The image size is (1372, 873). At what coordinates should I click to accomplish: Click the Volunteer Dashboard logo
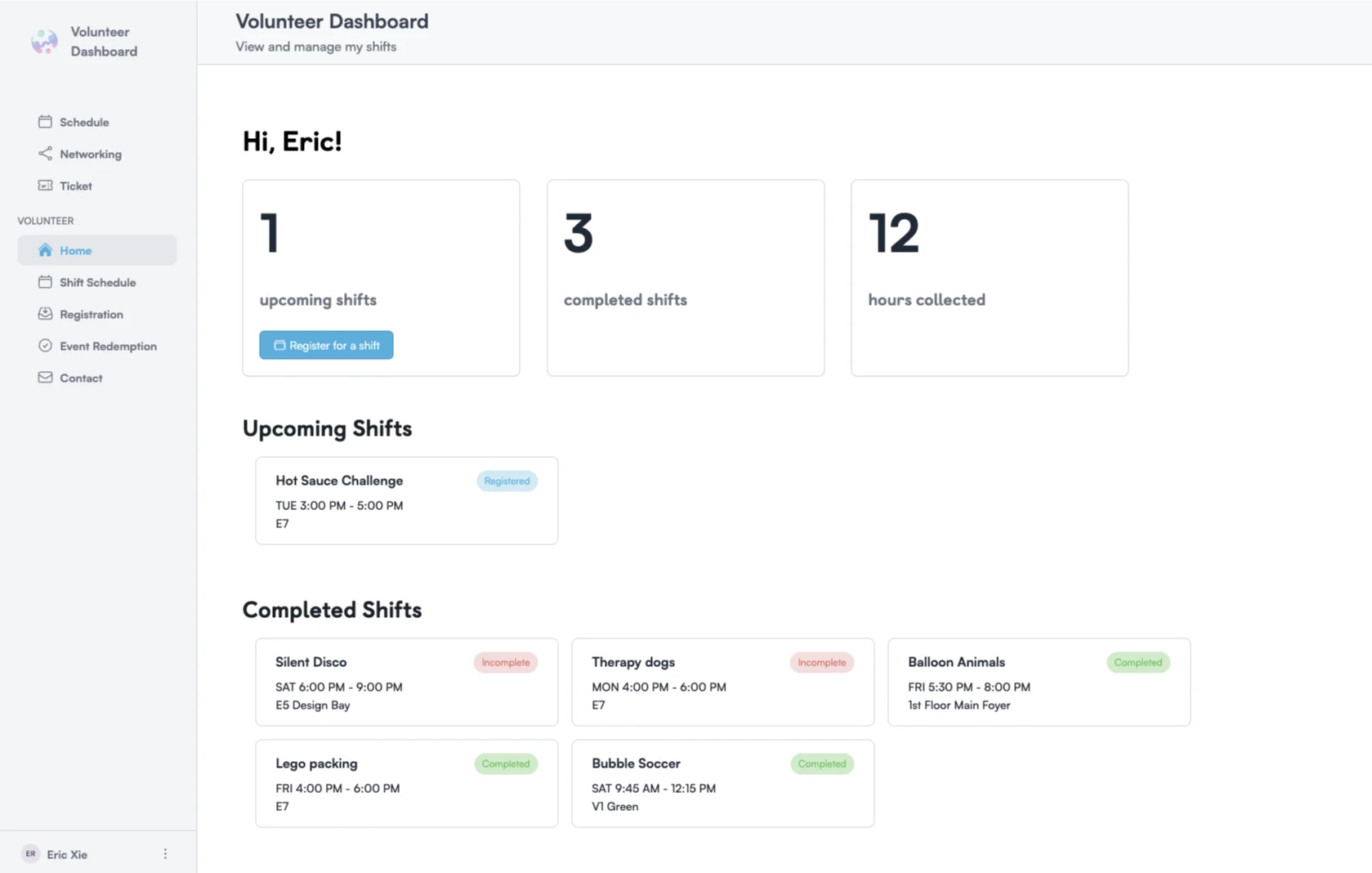(x=44, y=41)
